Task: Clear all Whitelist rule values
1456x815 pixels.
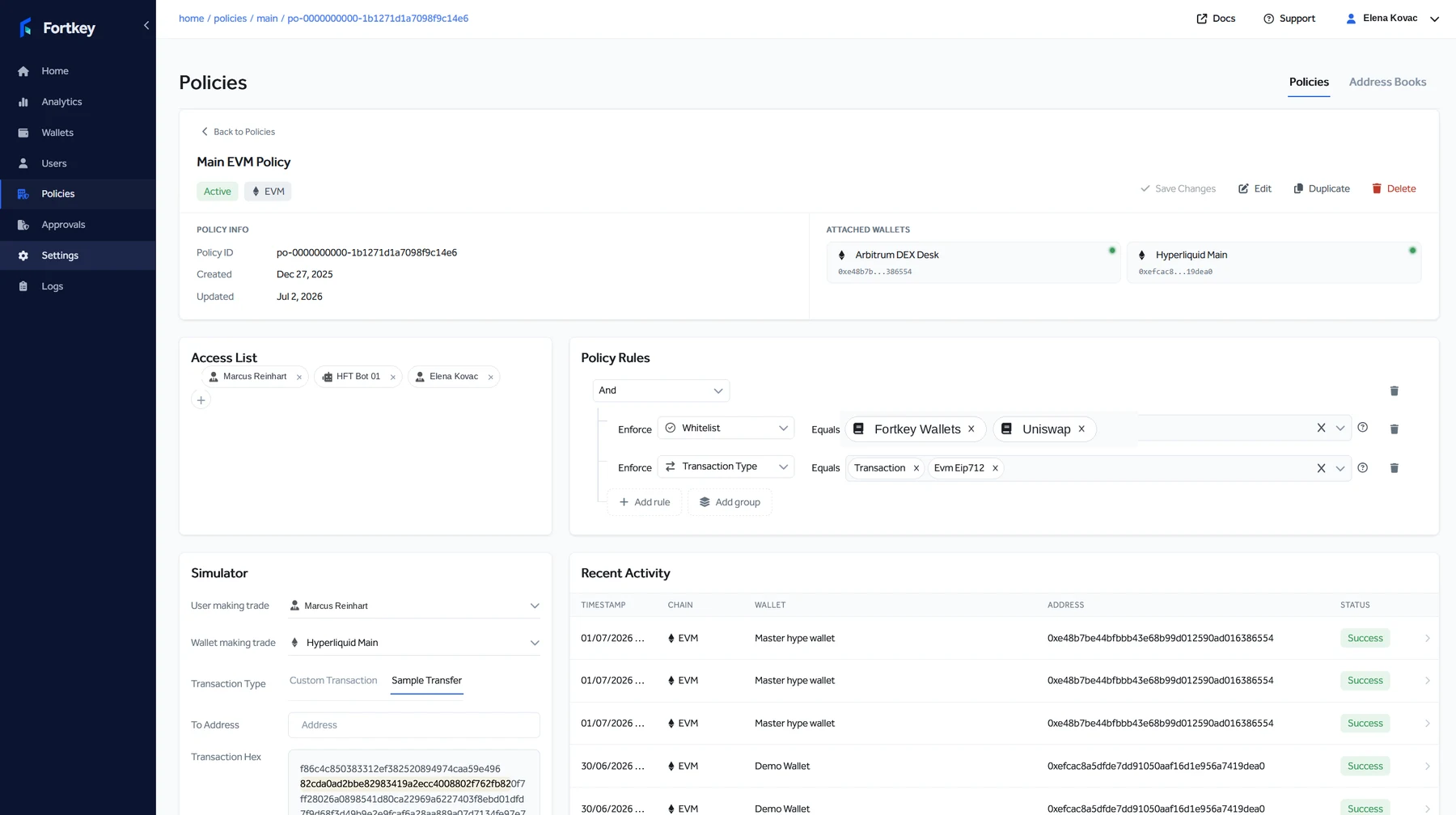Action: click(x=1321, y=429)
